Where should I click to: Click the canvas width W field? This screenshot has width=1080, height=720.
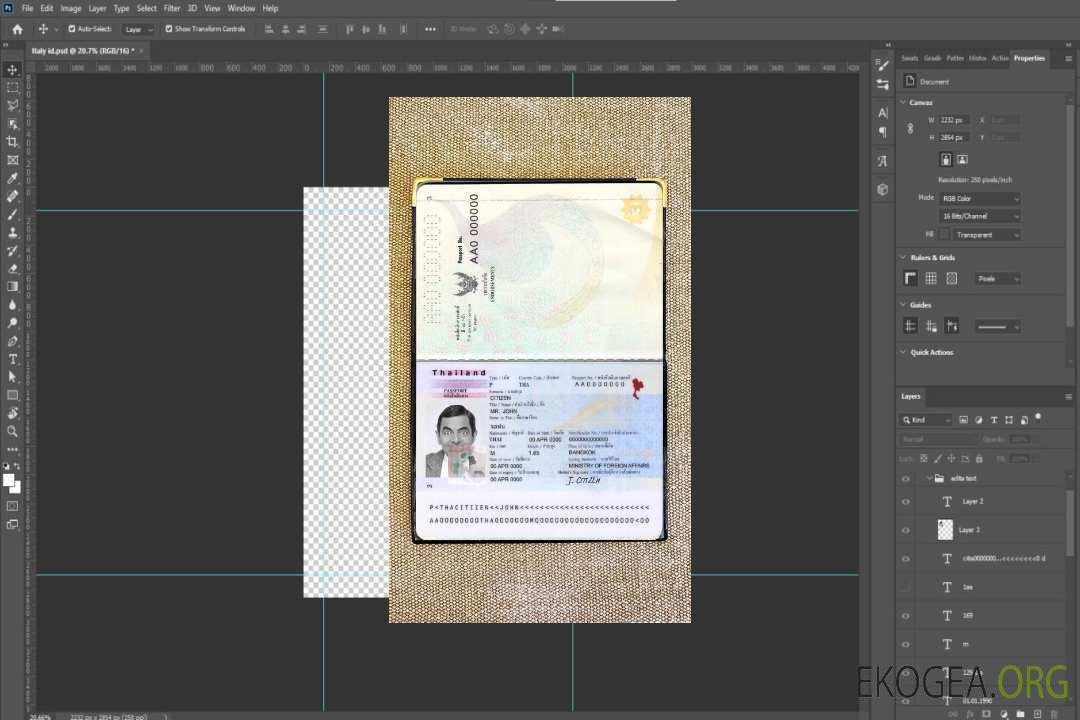954,120
